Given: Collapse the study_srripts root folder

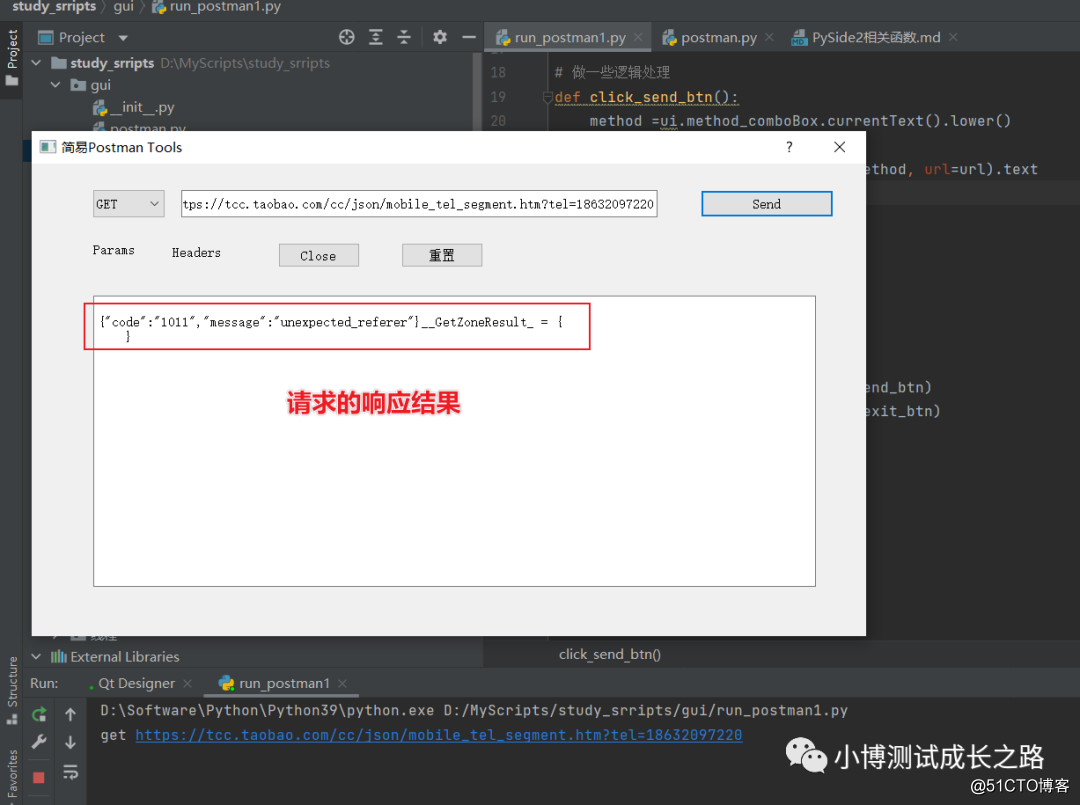Looking at the screenshot, I should coord(37,63).
